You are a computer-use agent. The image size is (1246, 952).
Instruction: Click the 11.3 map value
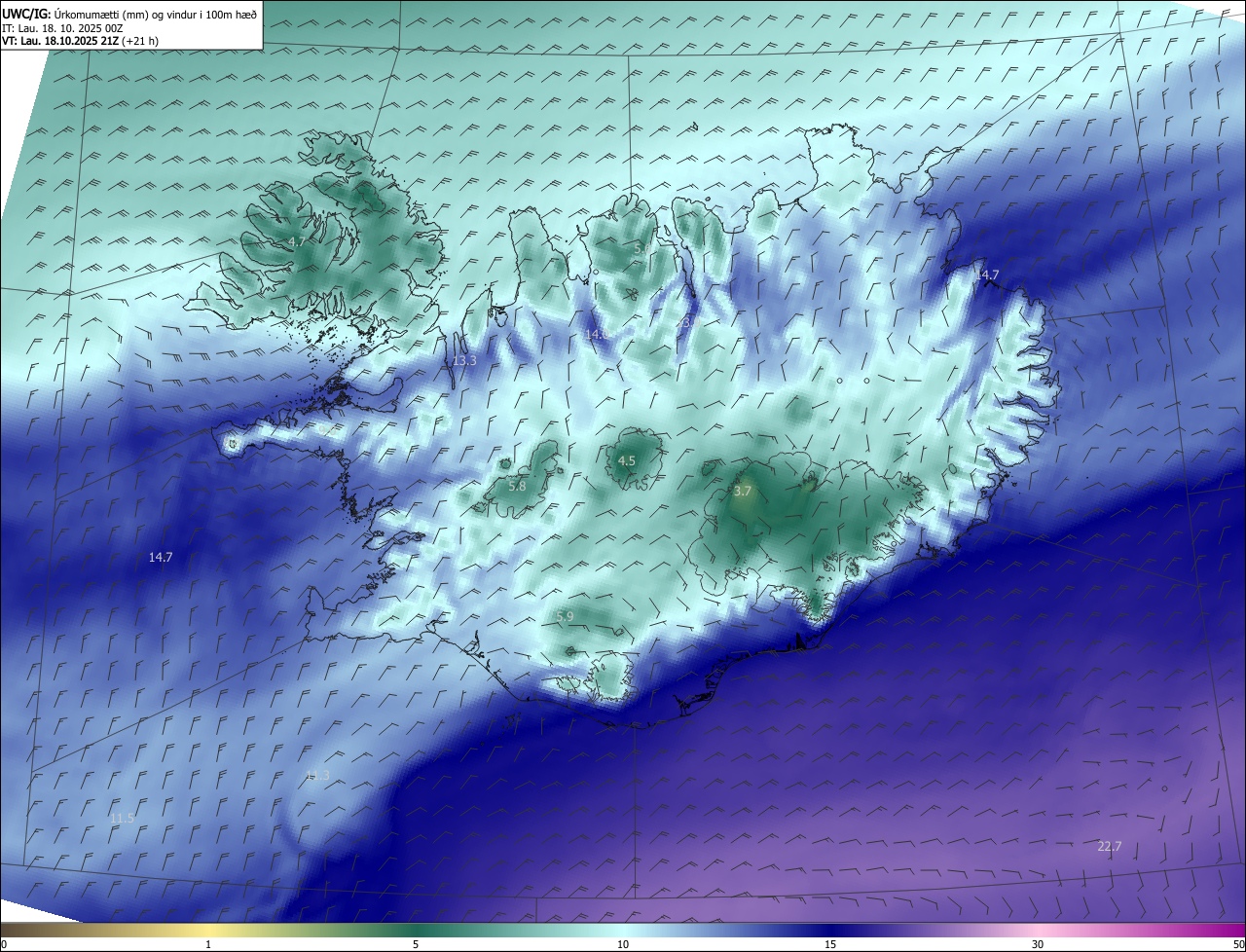[x=317, y=776]
